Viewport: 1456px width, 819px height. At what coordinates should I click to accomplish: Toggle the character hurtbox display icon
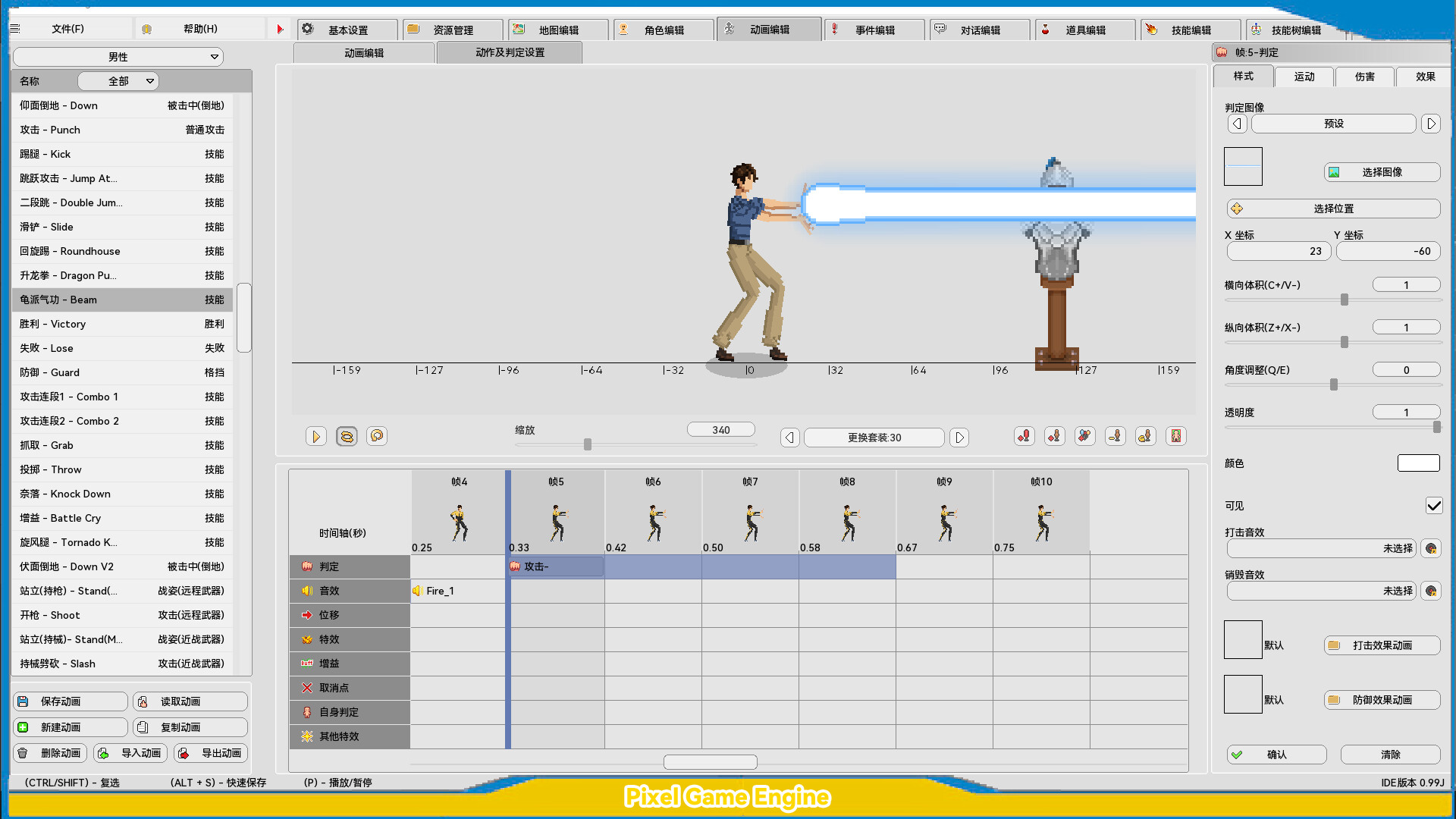click(x=1177, y=436)
